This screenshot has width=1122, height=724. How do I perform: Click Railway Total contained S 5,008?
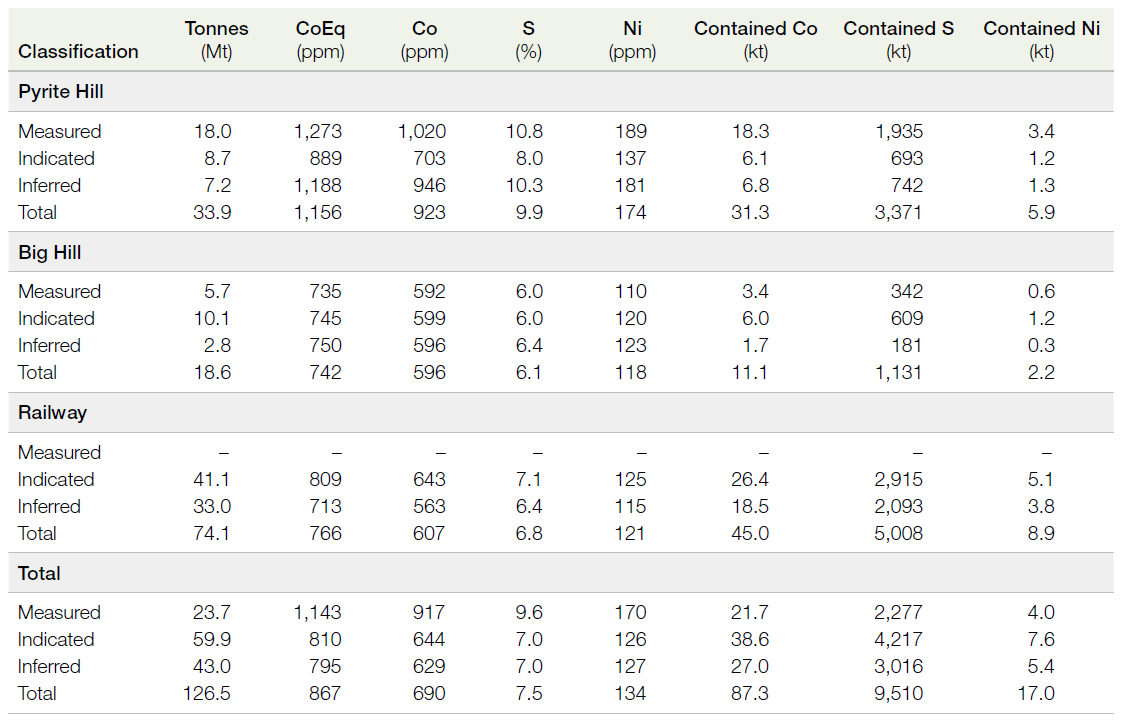click(899, 534)
